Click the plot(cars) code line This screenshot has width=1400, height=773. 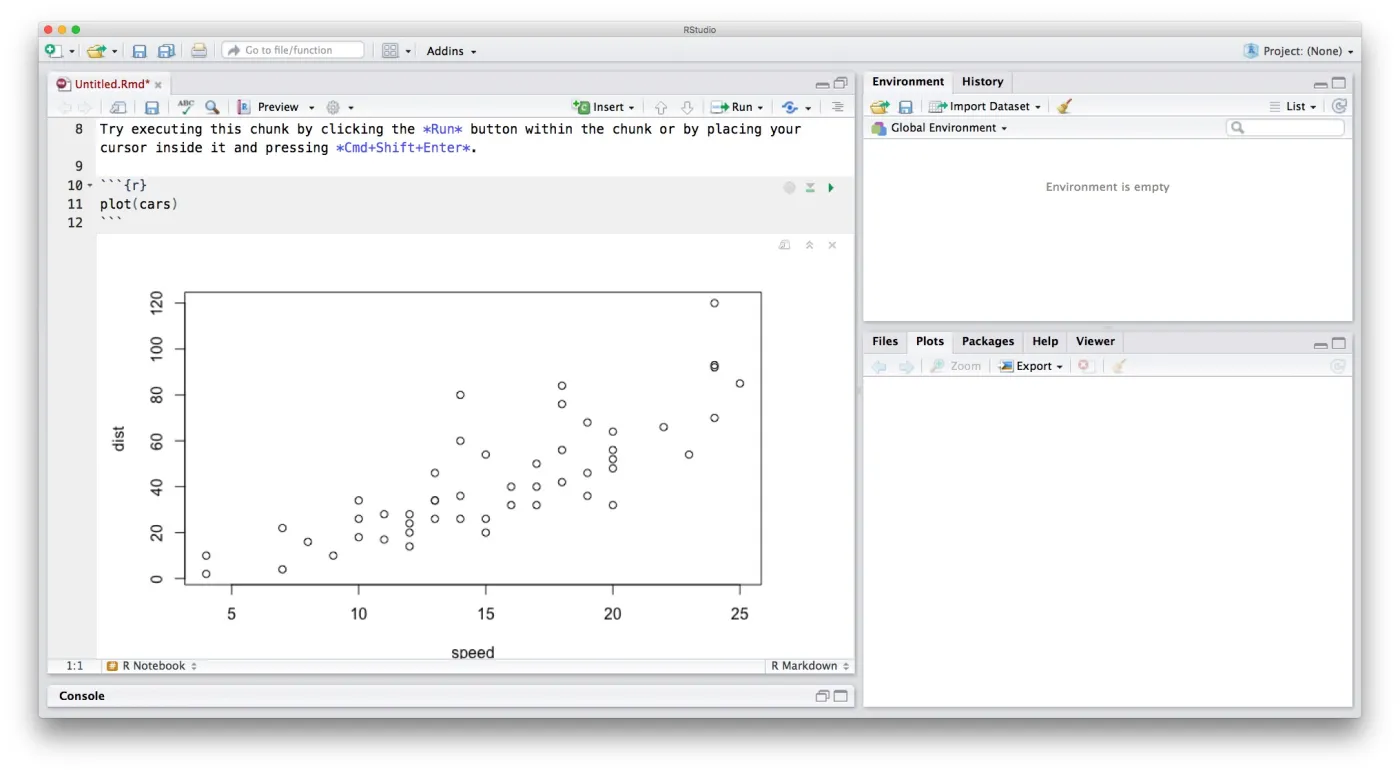pyautogui.click(x=138, y=204)
